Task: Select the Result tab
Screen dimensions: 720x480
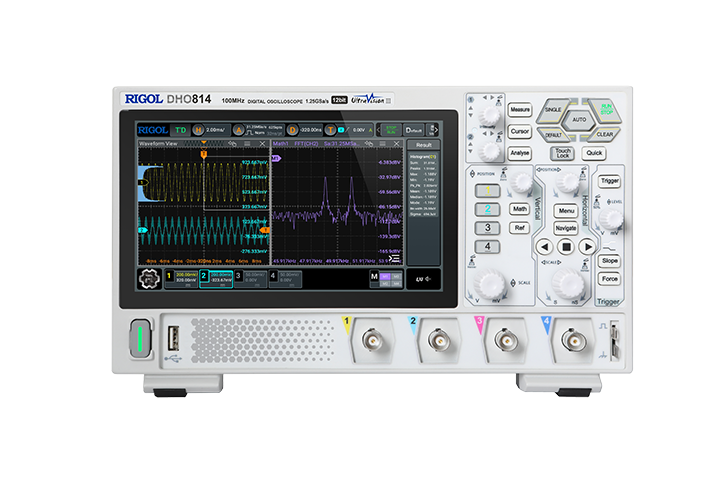Action: pos(423,145)
